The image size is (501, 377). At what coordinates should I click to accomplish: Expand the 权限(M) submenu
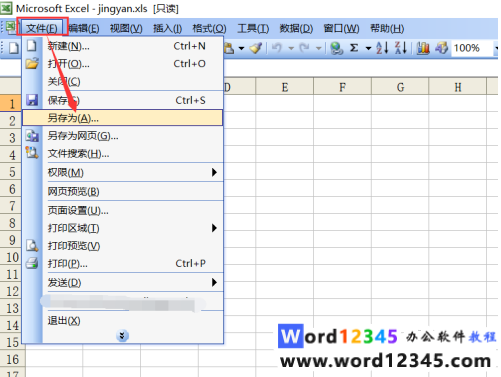coord(123,172)
